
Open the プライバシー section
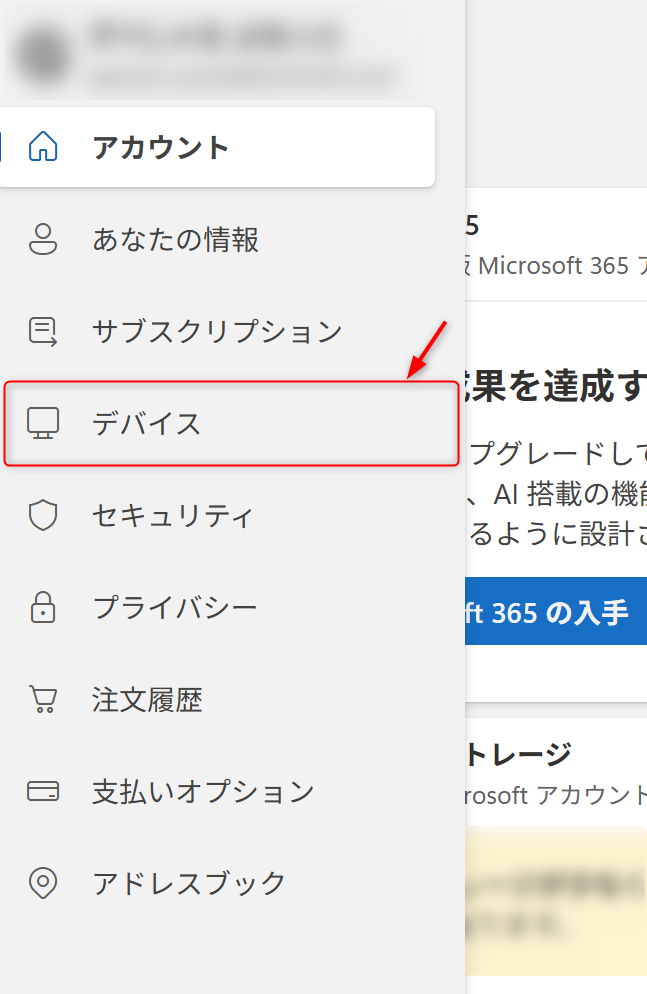tap(175, 608)
